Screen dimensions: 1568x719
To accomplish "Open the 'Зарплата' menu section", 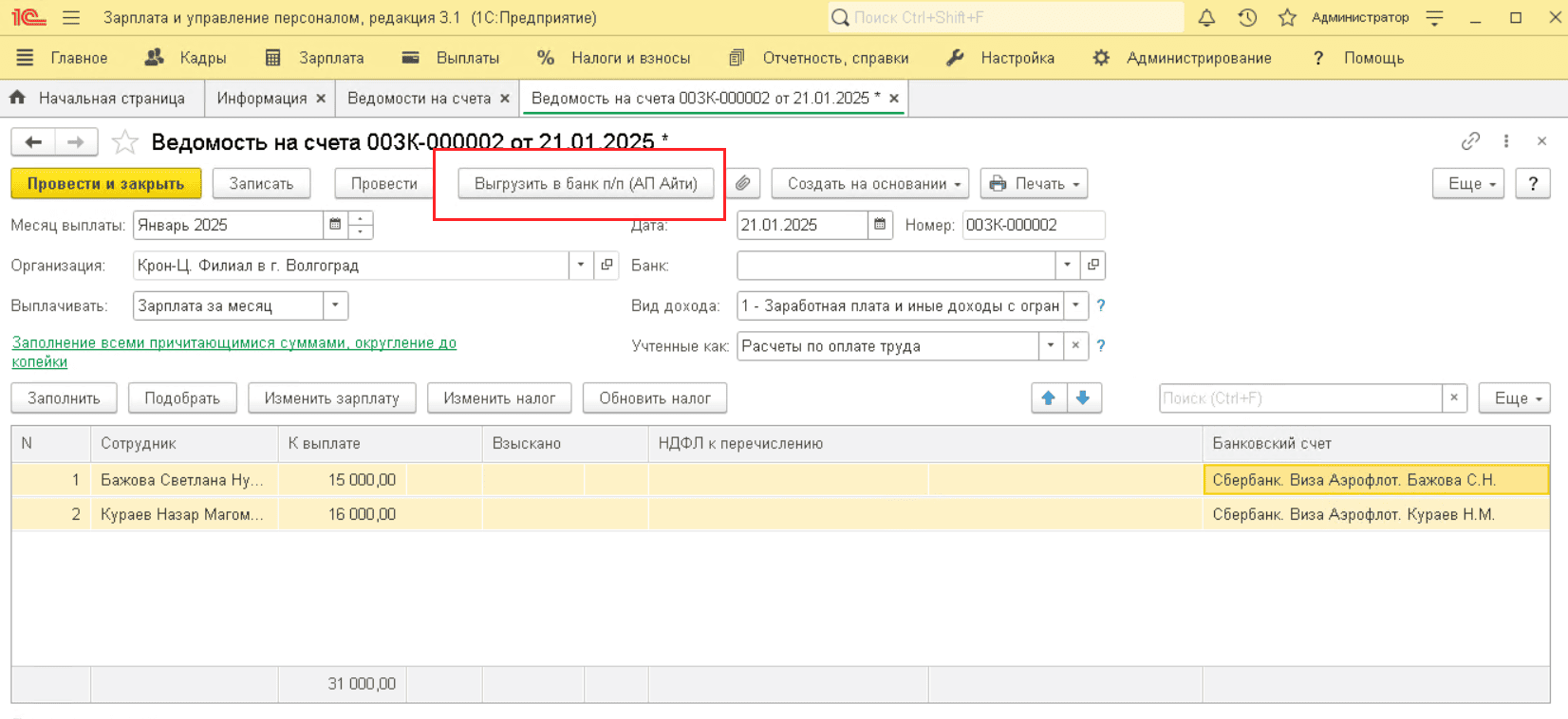I will click(314, 58).
